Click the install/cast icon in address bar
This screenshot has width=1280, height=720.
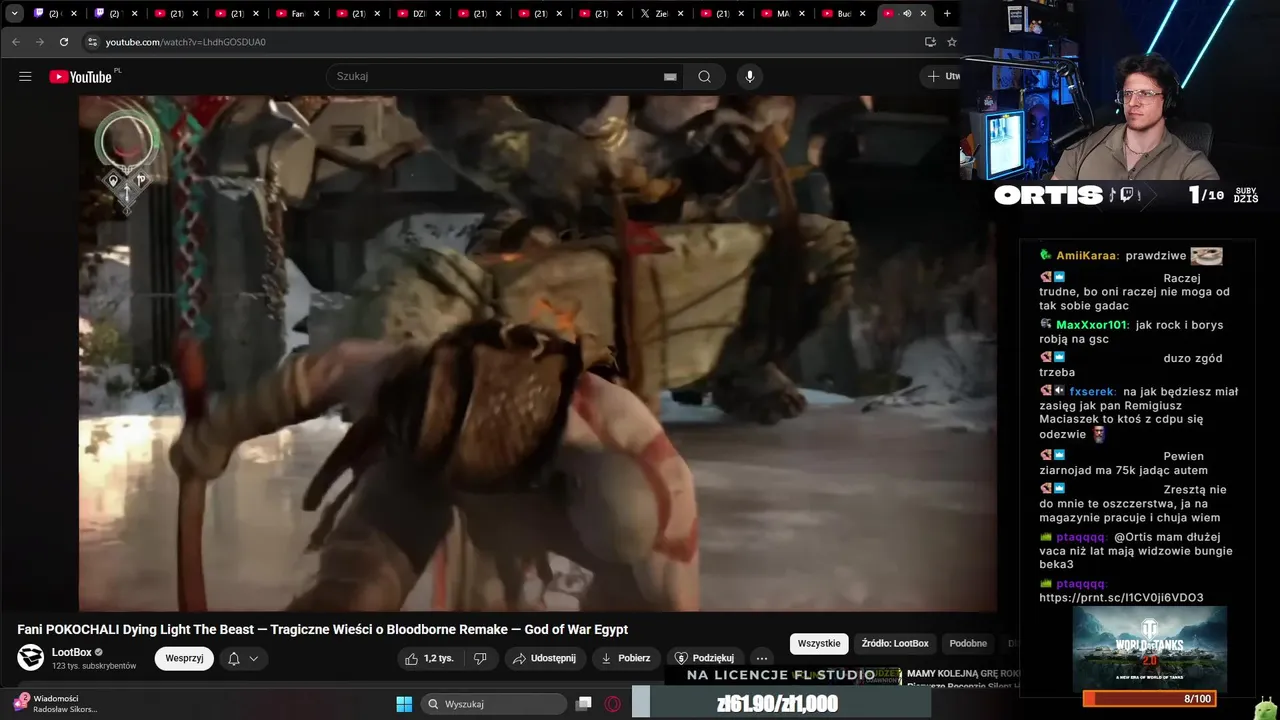pyautogui.click(x=930, y=42)
